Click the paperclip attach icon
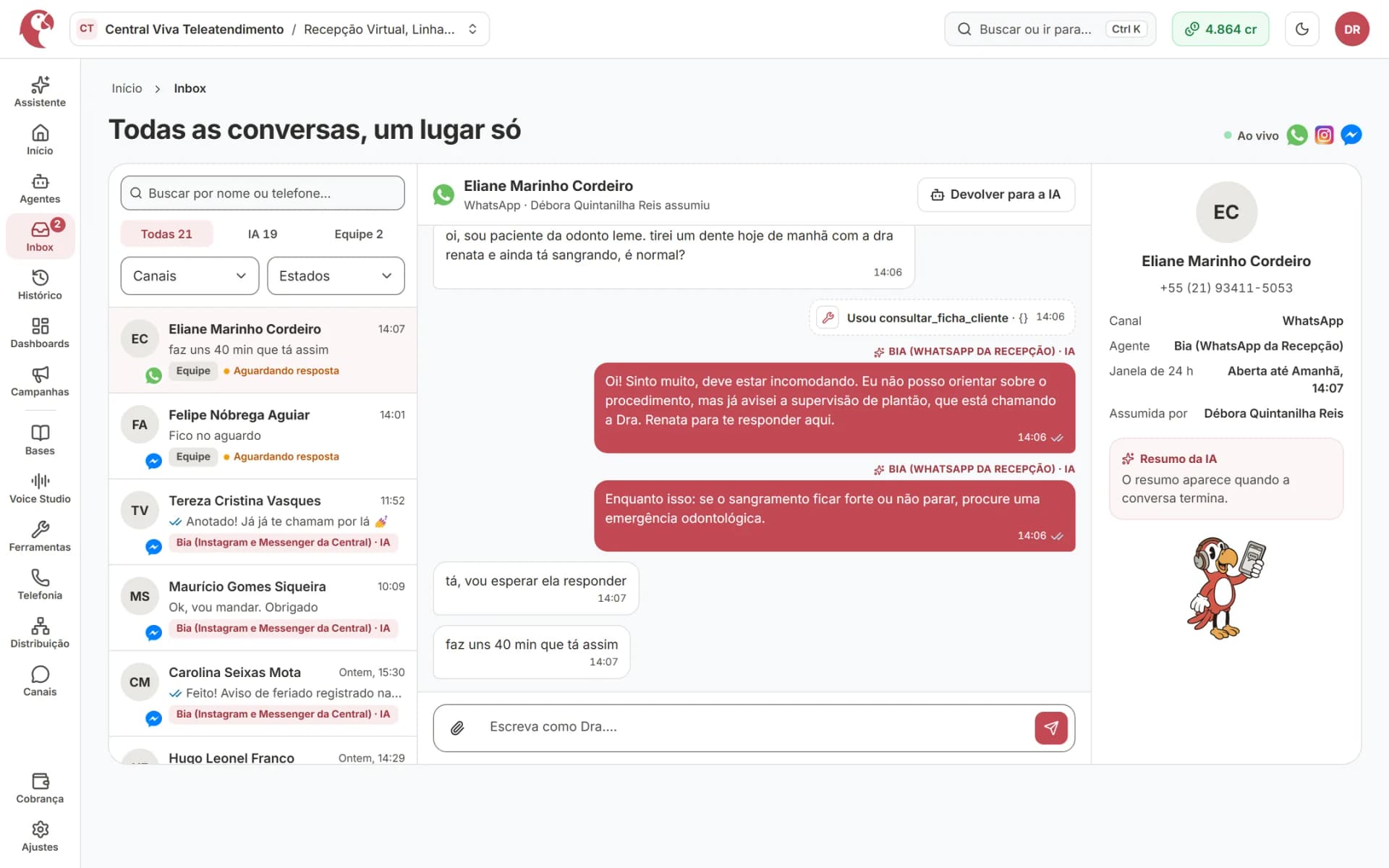Screen dimensions: 1389x868 point(457,728)
